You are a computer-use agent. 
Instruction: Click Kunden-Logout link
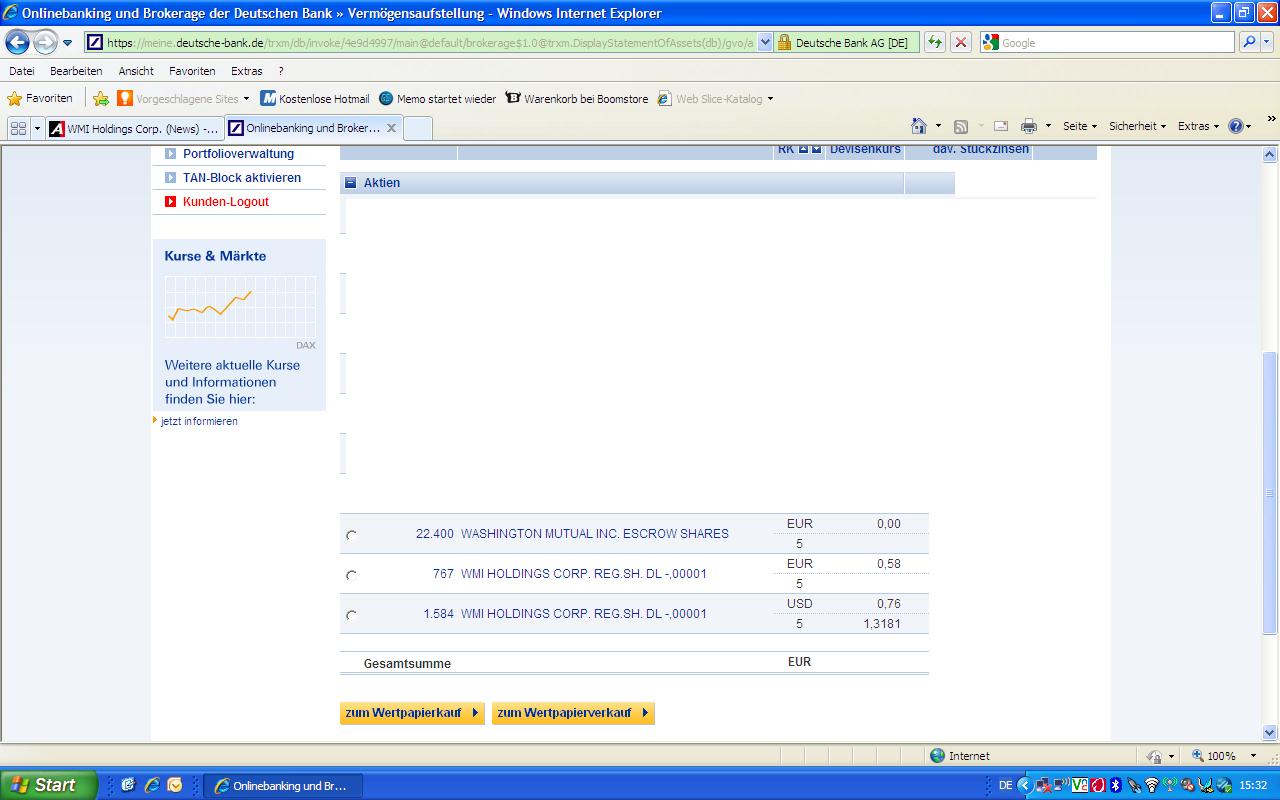pos(226,202)
